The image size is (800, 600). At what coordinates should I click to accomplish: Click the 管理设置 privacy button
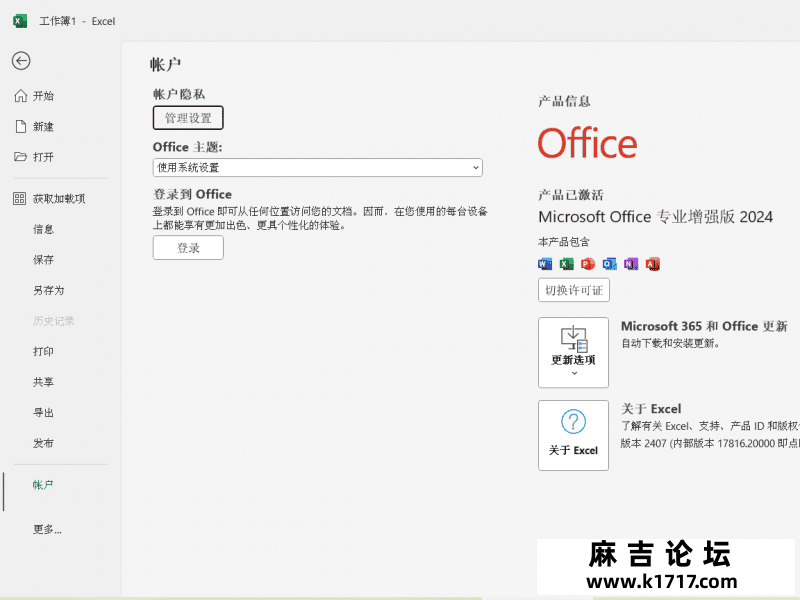tap(188, 118)
